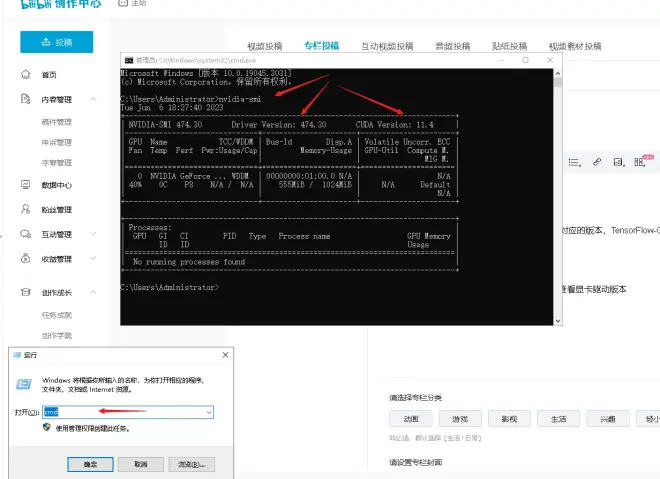
Task: Collapse the 创作成长 section chevron
Action: [93, 292]
